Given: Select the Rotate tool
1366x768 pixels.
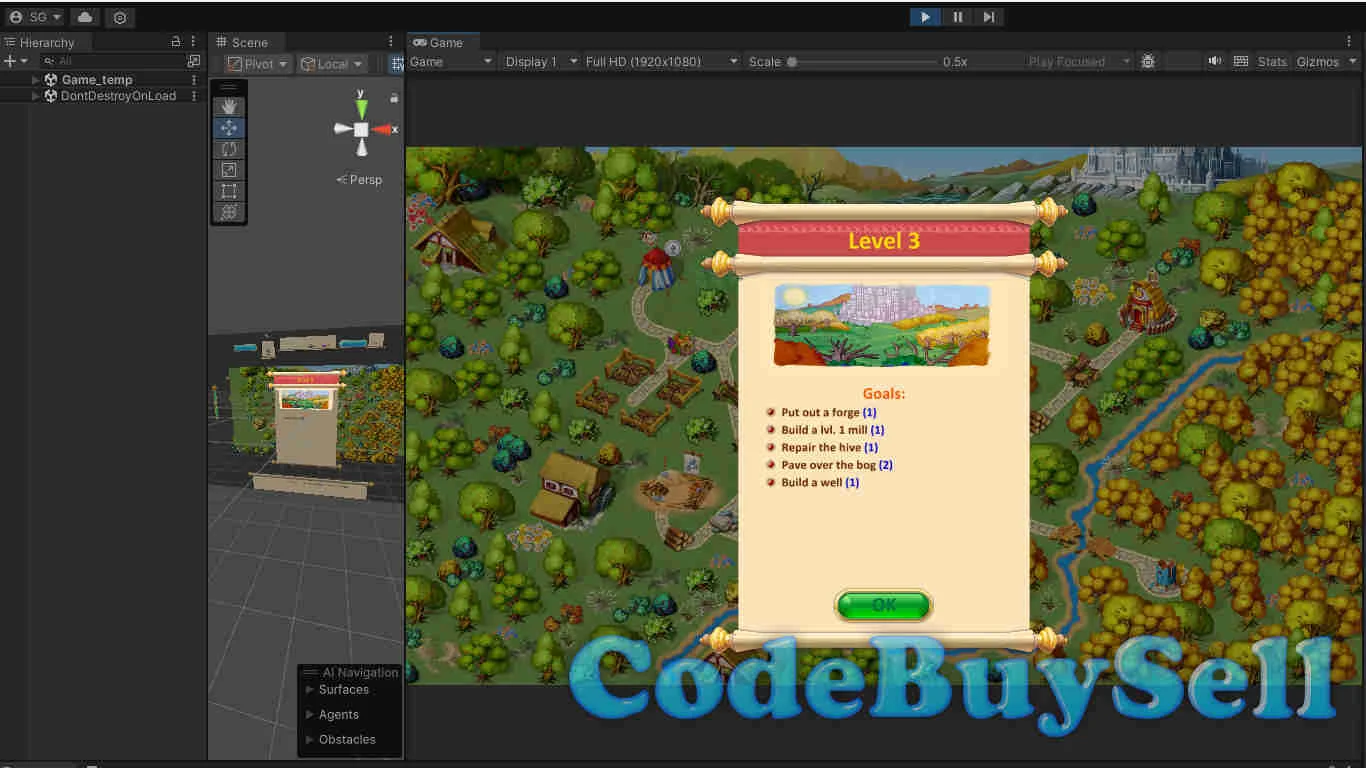Looking at the screenshot, I should [x=229, y=149].
